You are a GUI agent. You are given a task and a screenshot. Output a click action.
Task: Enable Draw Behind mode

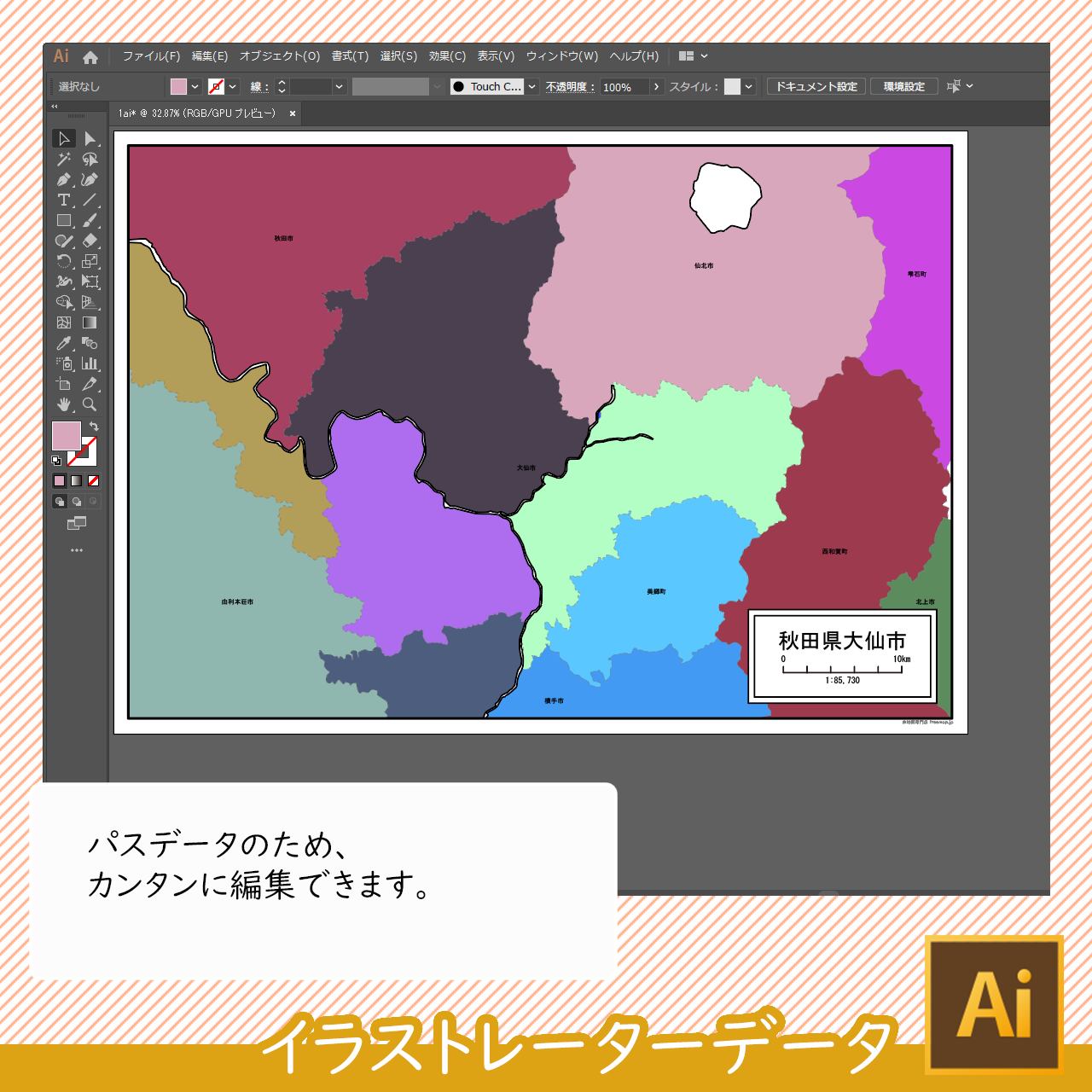coord(77,502)
